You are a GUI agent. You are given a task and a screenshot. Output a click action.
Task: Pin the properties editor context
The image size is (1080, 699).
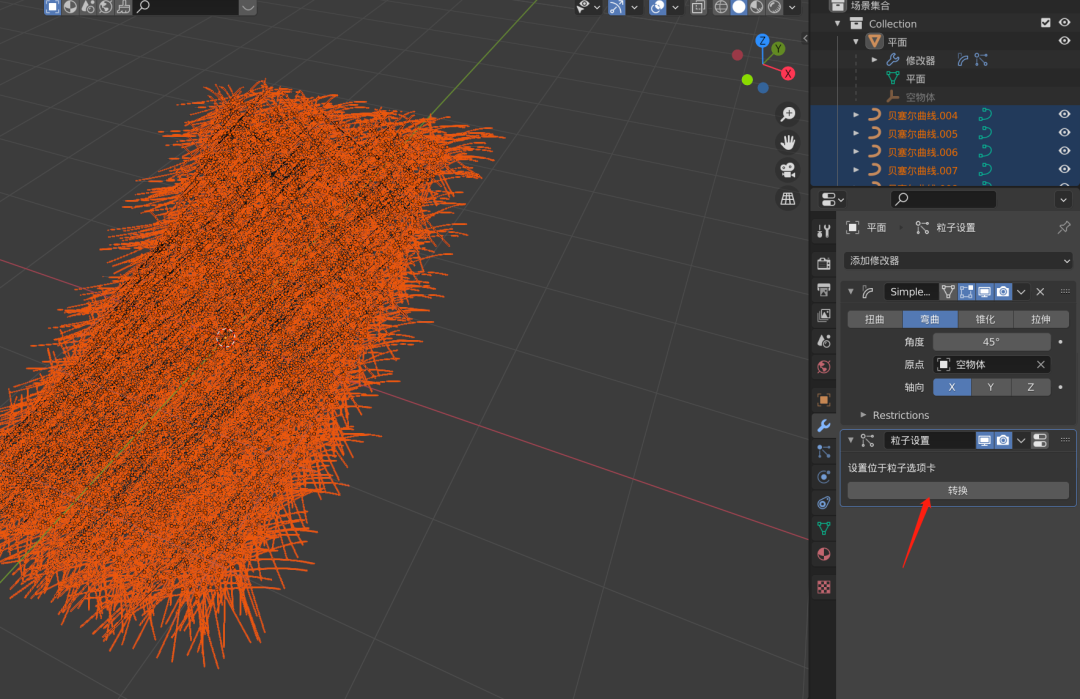click(1064, 227)
